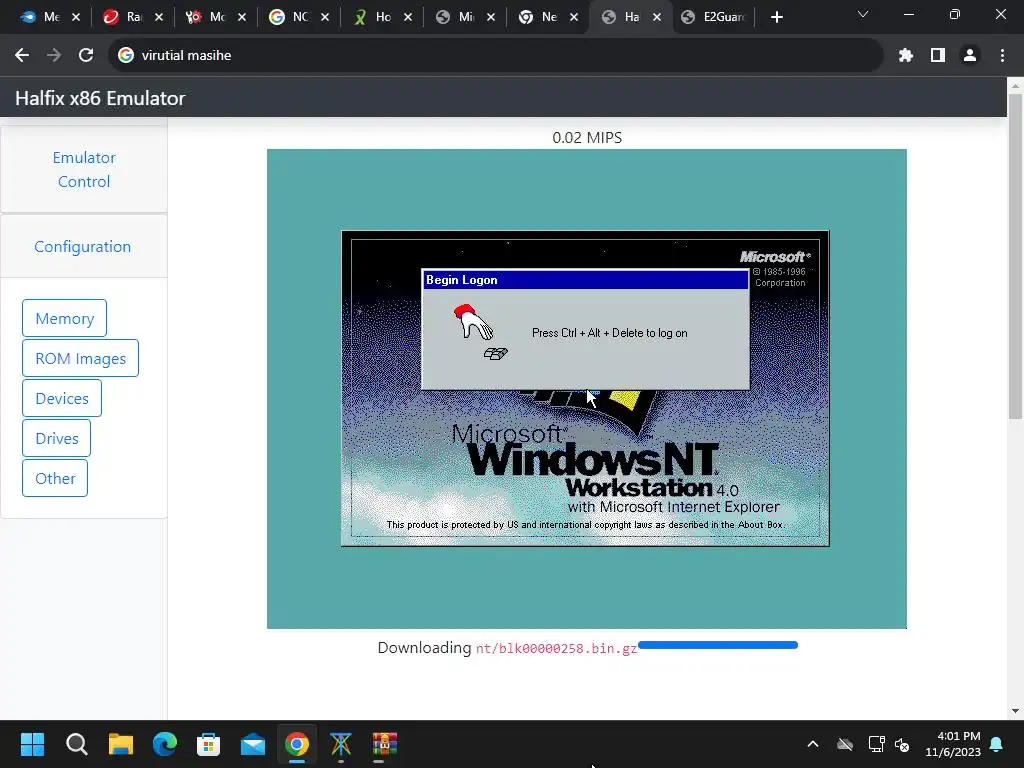Click the Other settings button

point(55,478)
